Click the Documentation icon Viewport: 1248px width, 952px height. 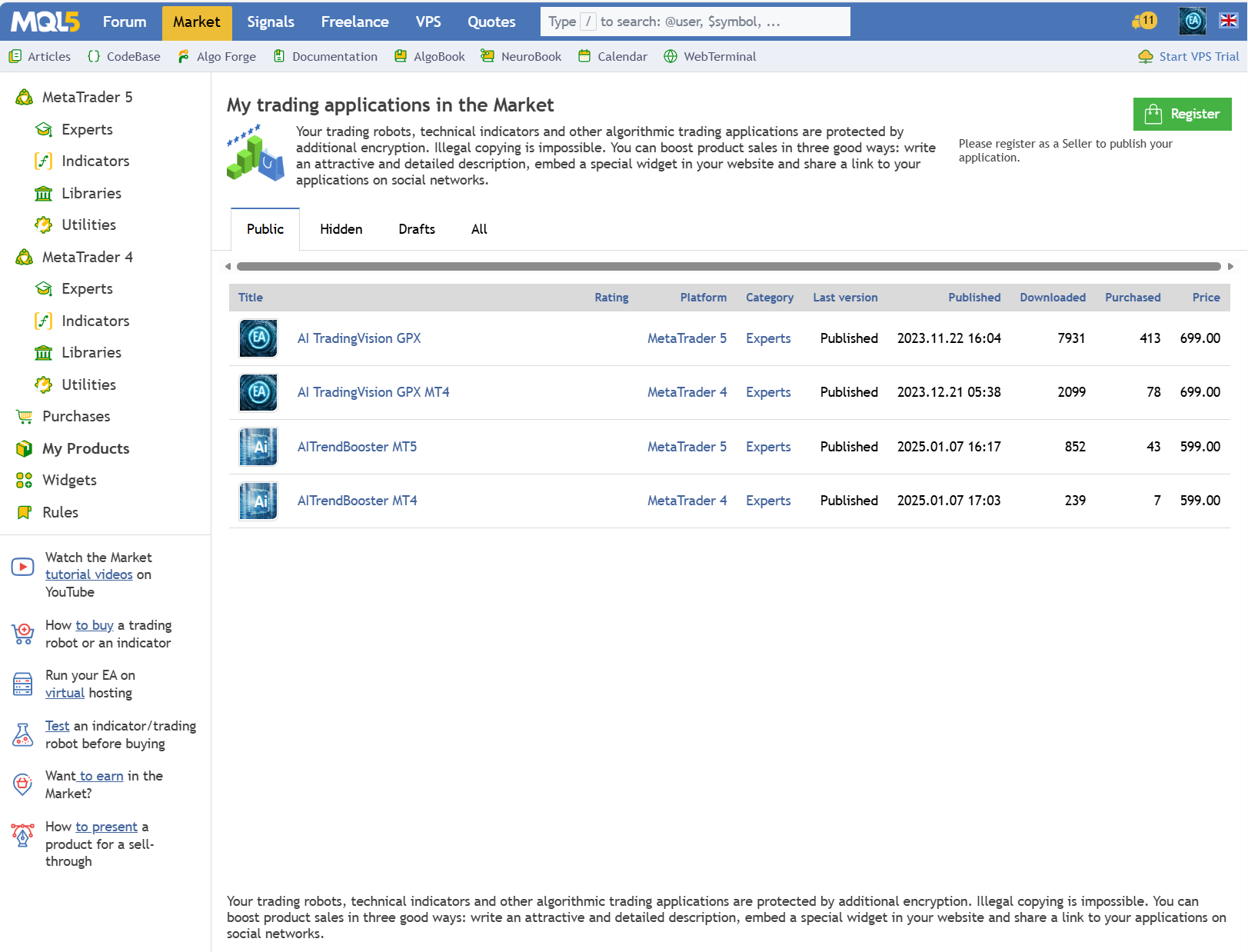[279, 56]
